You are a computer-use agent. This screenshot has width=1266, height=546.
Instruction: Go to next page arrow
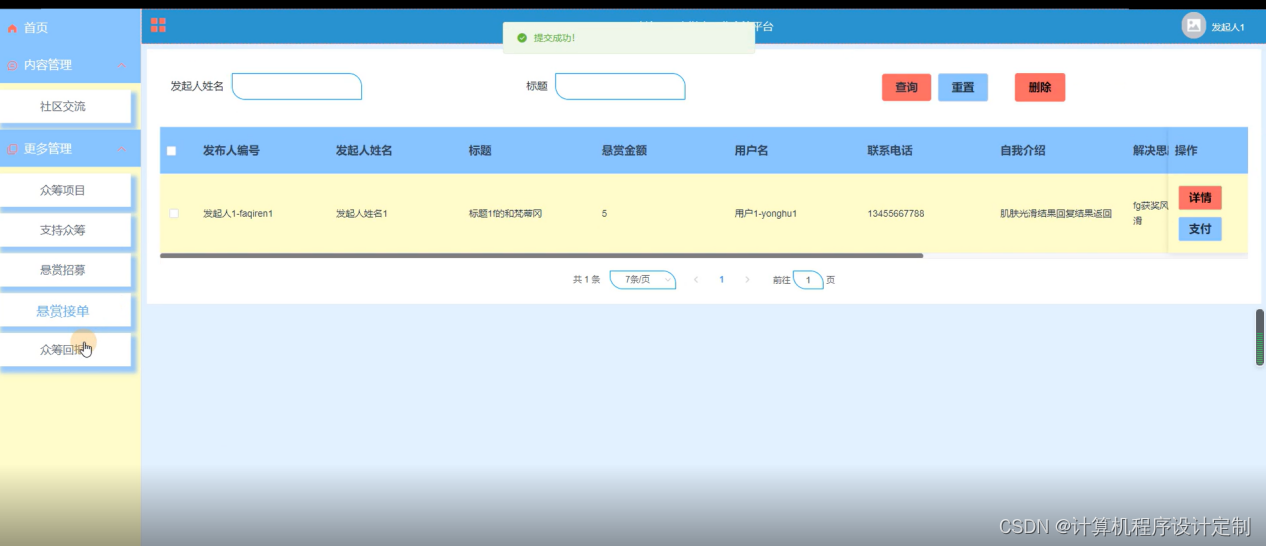[747, 280]
